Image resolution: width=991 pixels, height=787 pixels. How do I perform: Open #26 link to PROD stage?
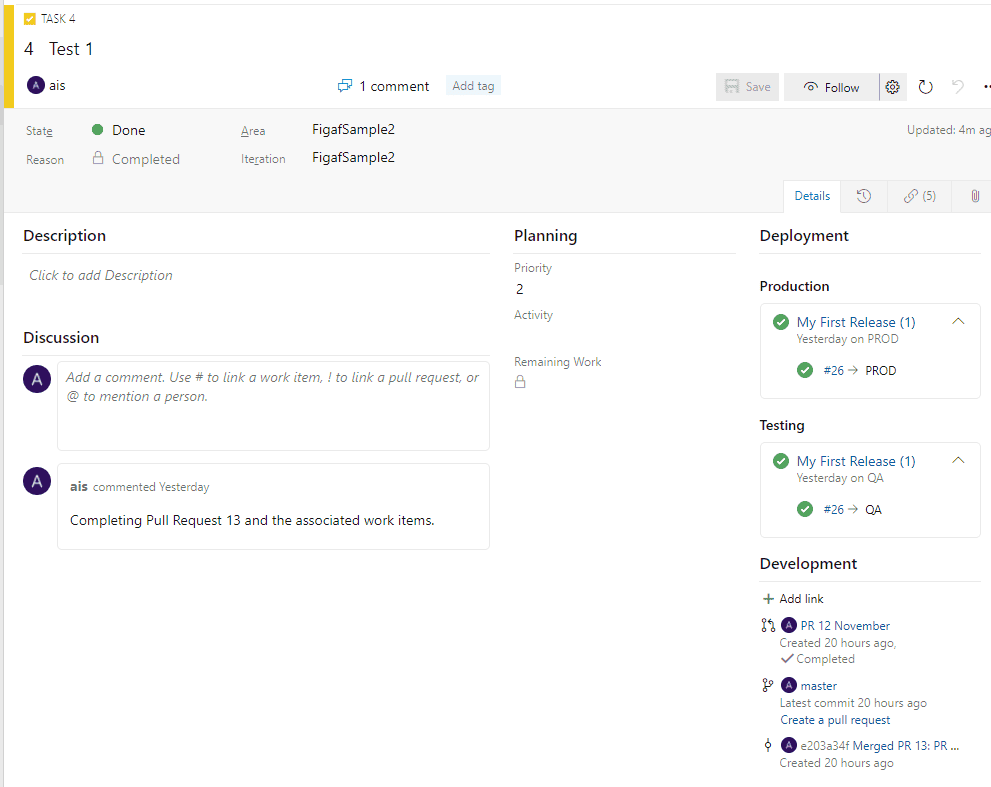833,370
